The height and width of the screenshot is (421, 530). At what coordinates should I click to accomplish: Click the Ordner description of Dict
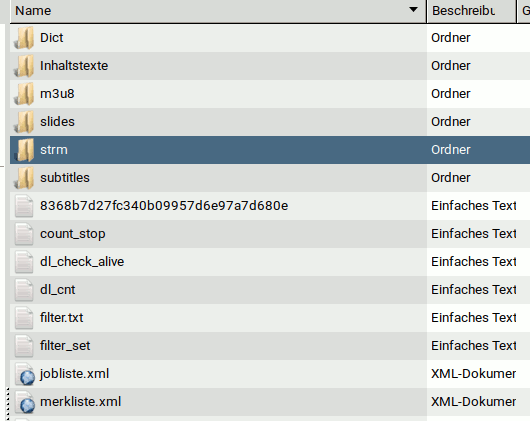[x=451, y=38]
